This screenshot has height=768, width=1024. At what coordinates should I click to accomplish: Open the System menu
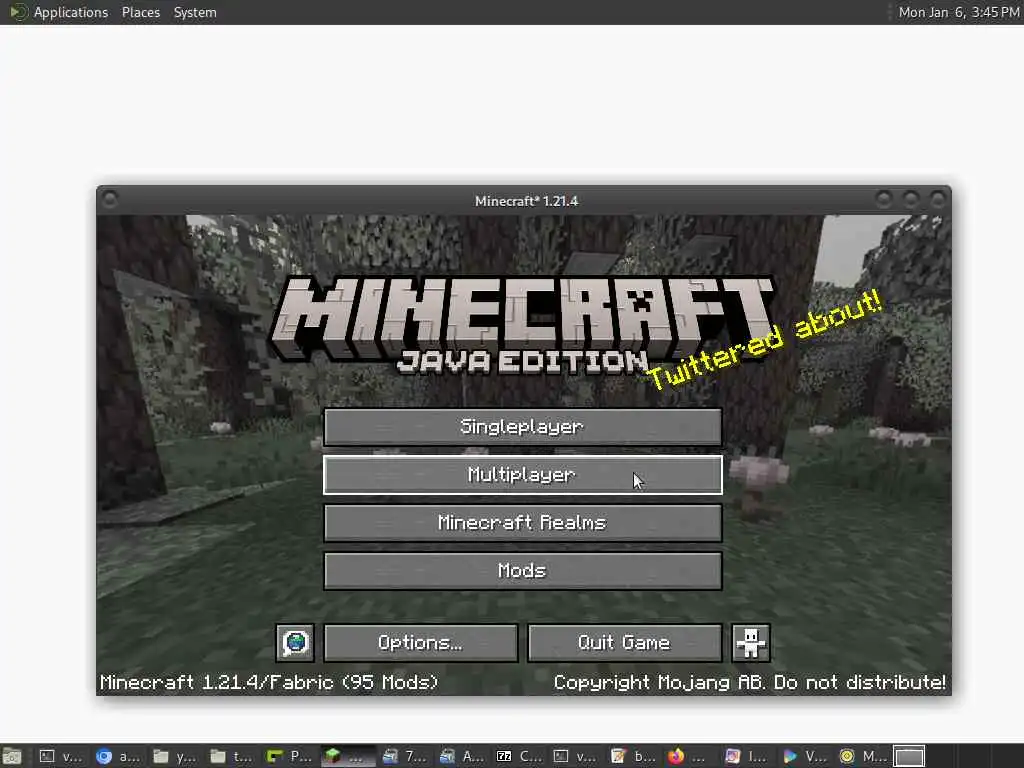point(195,12)
